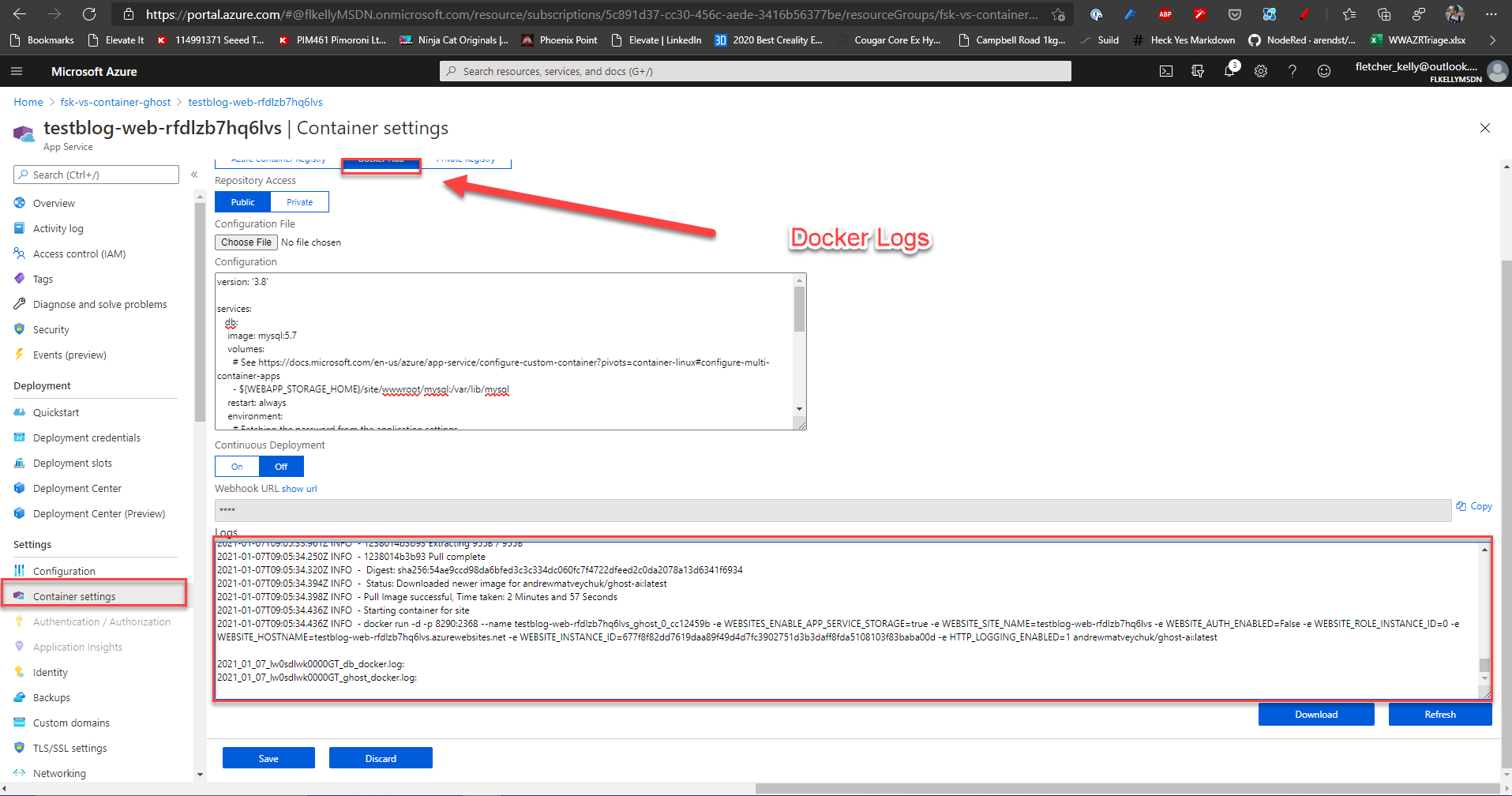Screen dimensions: 1512x796
Task: Show the webhook URL
Action: pyautogui.click(x=299, y=489)
